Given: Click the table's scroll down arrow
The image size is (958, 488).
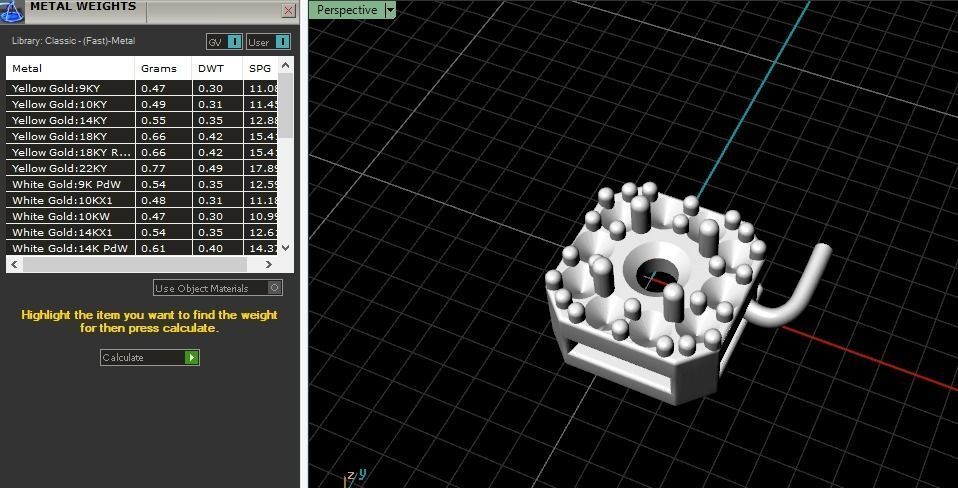Looking at the screenshot, I should [x=285, y=247].
